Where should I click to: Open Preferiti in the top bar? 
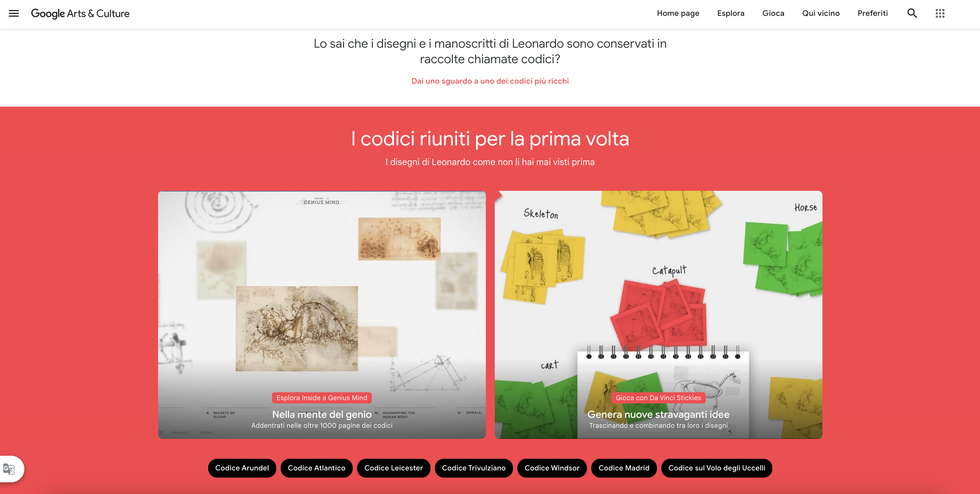pyautogui.click(x=872, y=14)
